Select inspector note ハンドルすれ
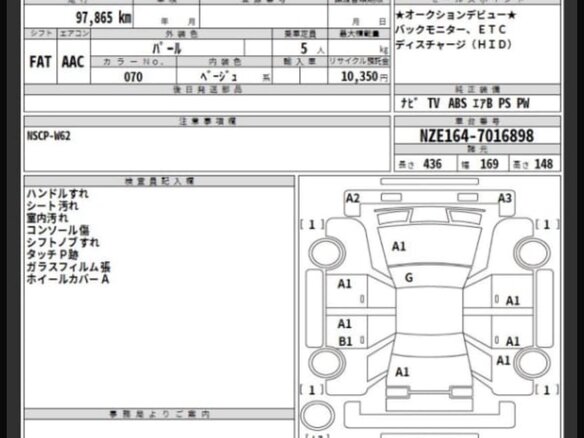 57,194
